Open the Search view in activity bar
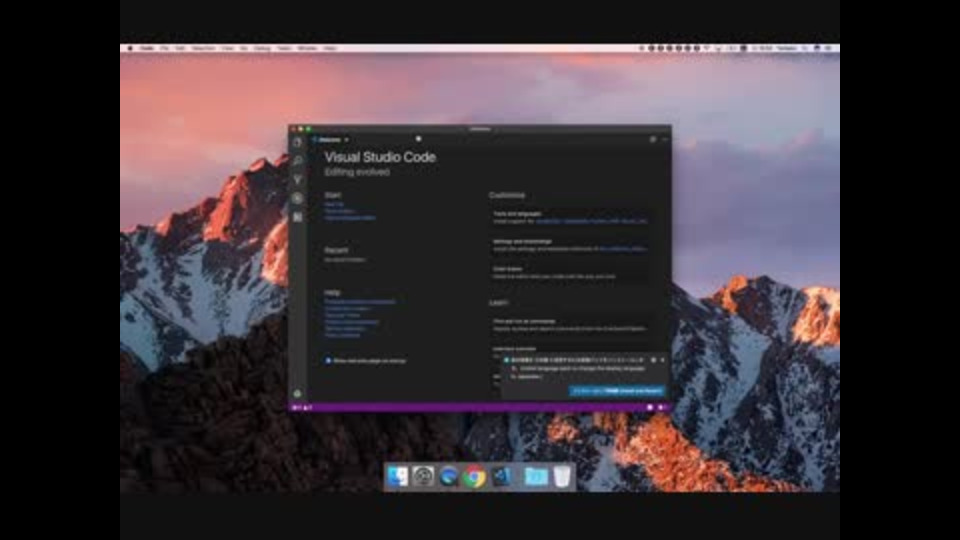The width and height of the screenshot is (960, 540). tap(298, 161)
